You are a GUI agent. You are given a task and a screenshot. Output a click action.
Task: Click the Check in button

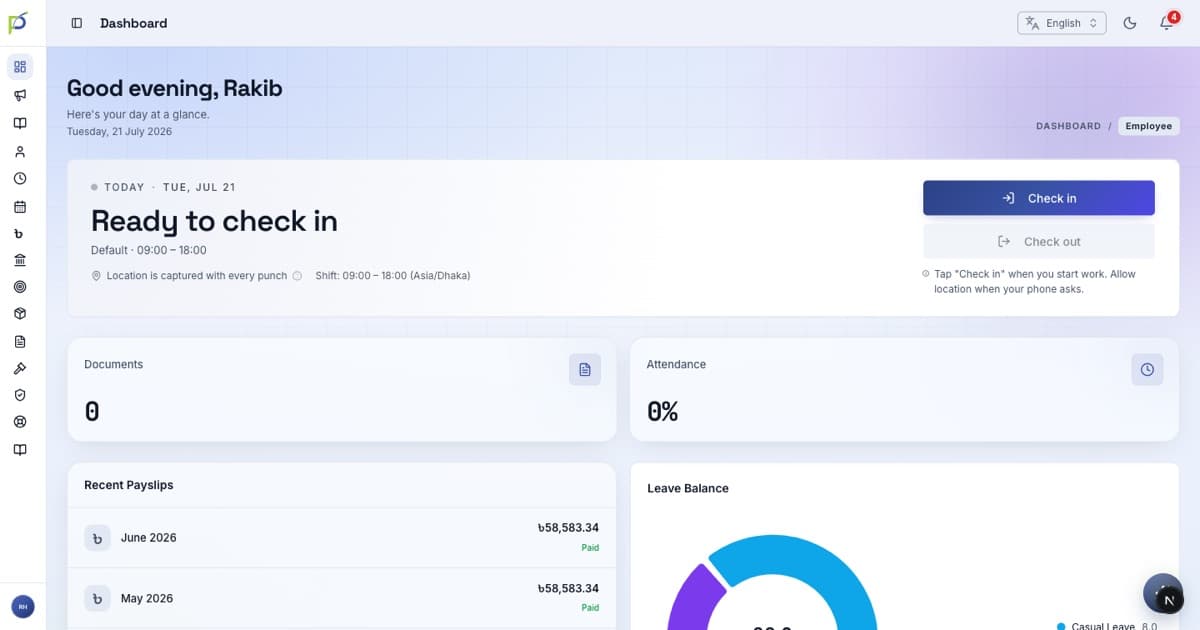pos(1039,198)
